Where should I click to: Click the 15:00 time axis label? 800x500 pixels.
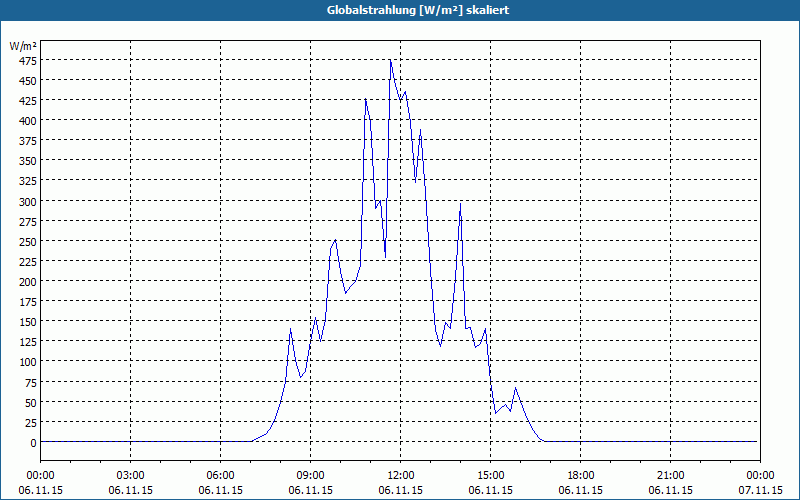[491, 476]
